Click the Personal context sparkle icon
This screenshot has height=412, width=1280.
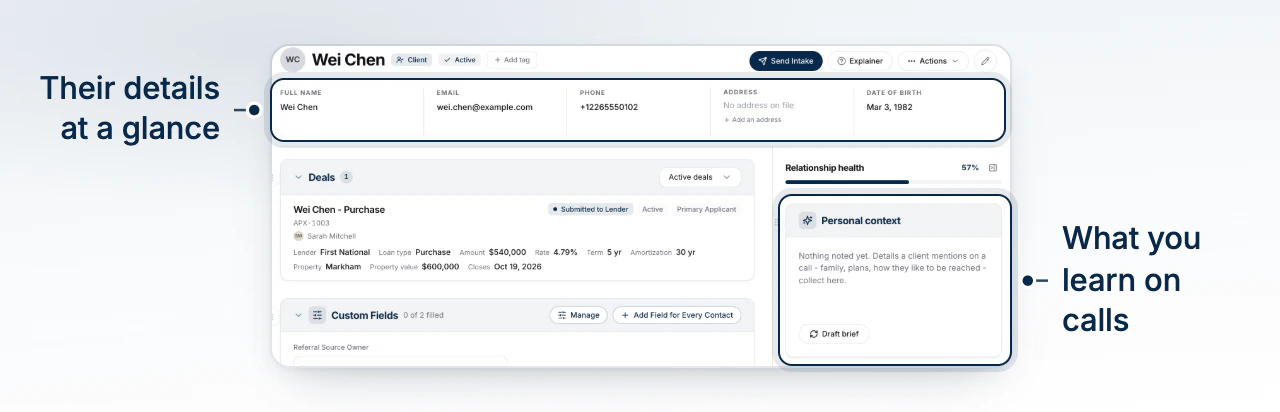(807, 220)
